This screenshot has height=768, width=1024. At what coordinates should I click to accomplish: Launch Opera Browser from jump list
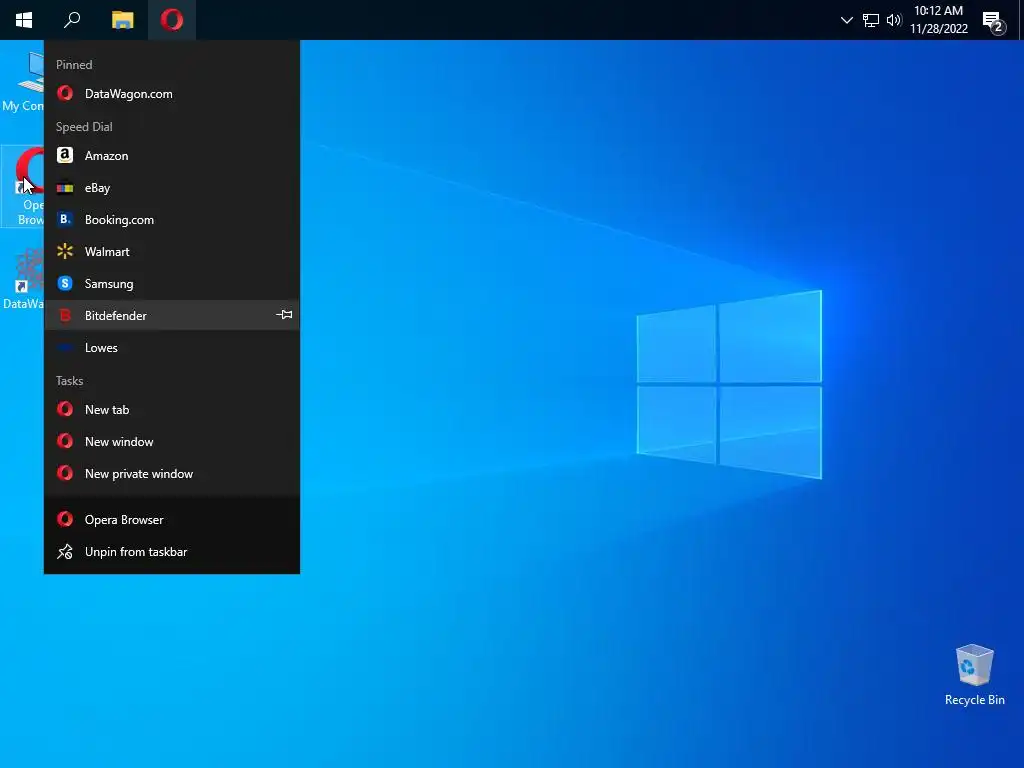pos(172,519)
